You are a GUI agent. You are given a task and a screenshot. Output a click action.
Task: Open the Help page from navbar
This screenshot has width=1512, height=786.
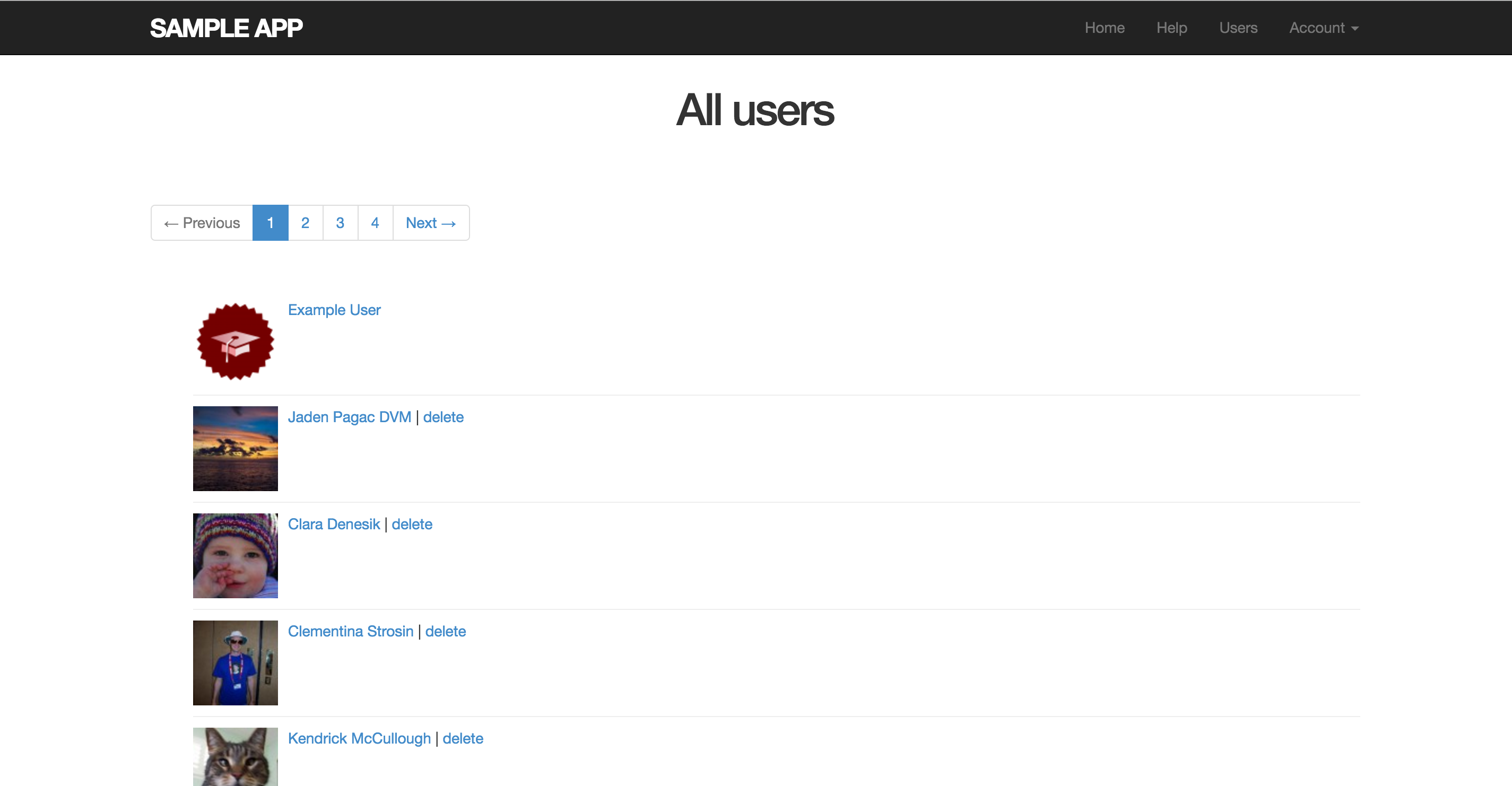pos(1171,28)
